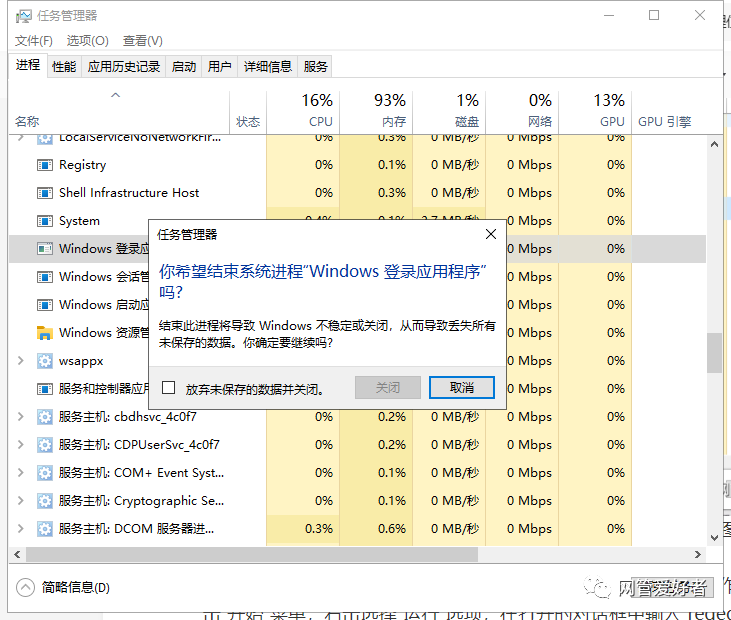Expand 服务主机: CDPUserSvc_4c0f7 row
Screen dimensions: 731x620
click(x=21, y=445)
